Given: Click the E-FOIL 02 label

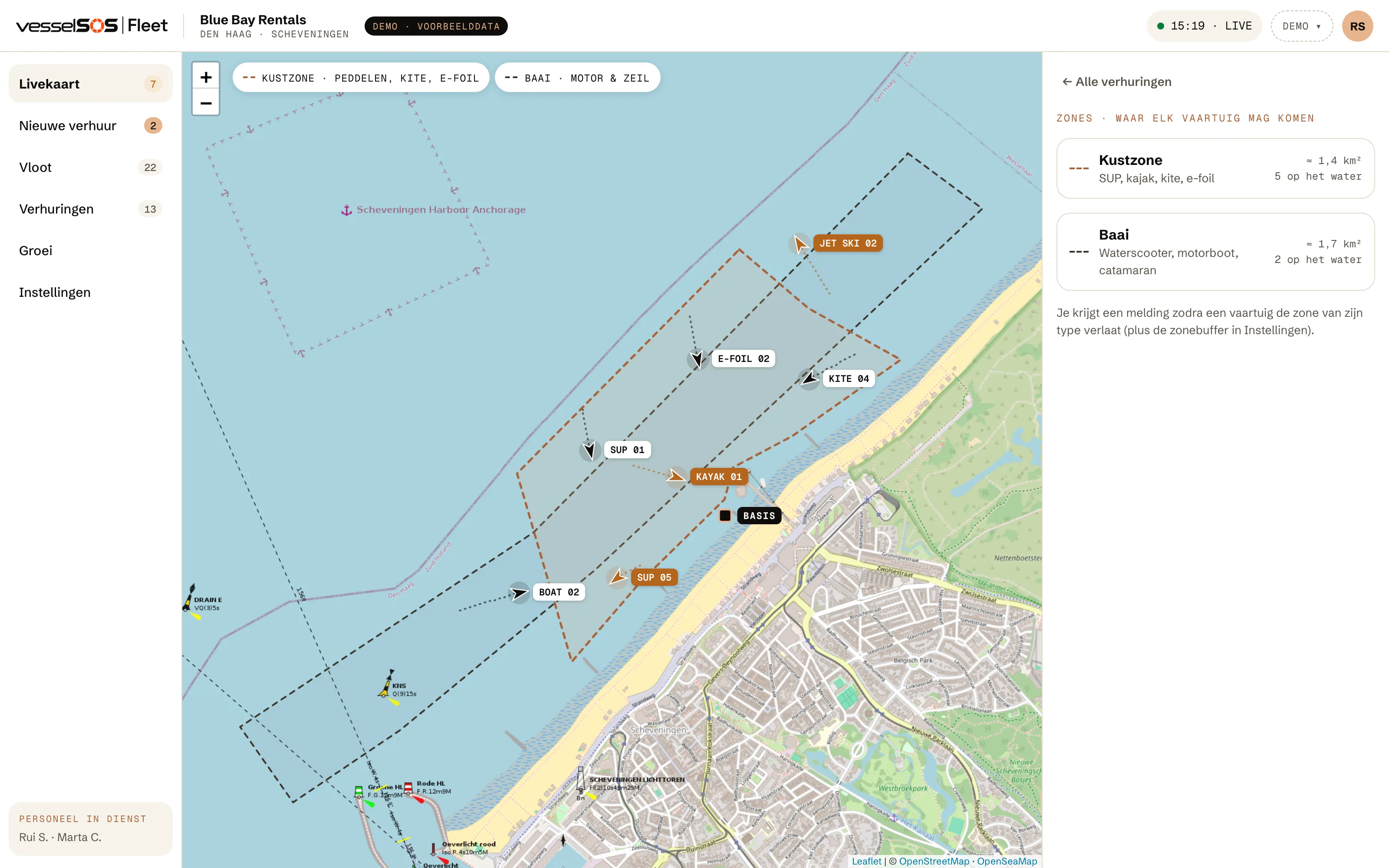Looking at the screenshot, I should coord(743,359).
